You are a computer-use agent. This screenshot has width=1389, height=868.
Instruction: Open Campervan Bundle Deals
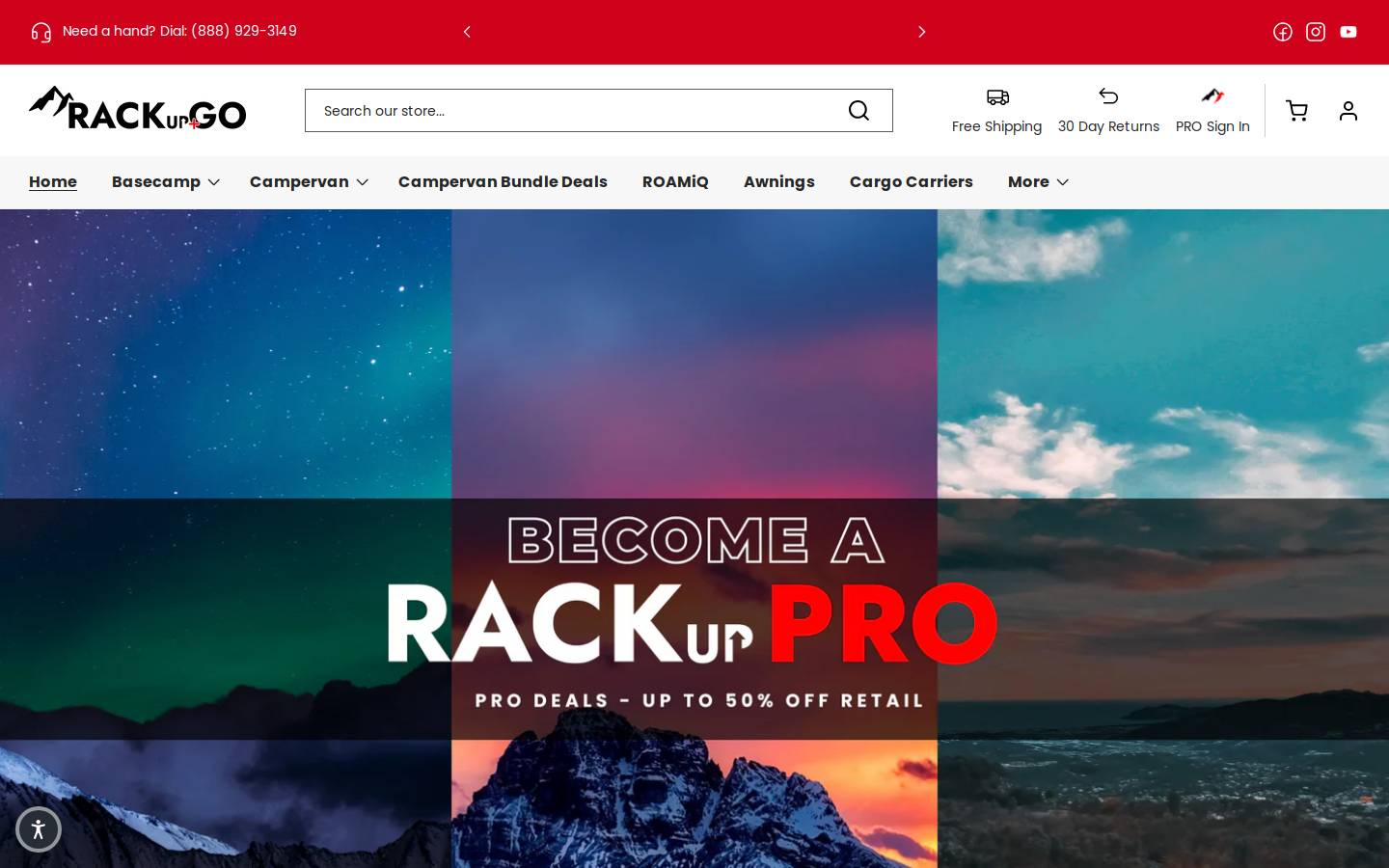pyautogui.click(x=503, y=181)
